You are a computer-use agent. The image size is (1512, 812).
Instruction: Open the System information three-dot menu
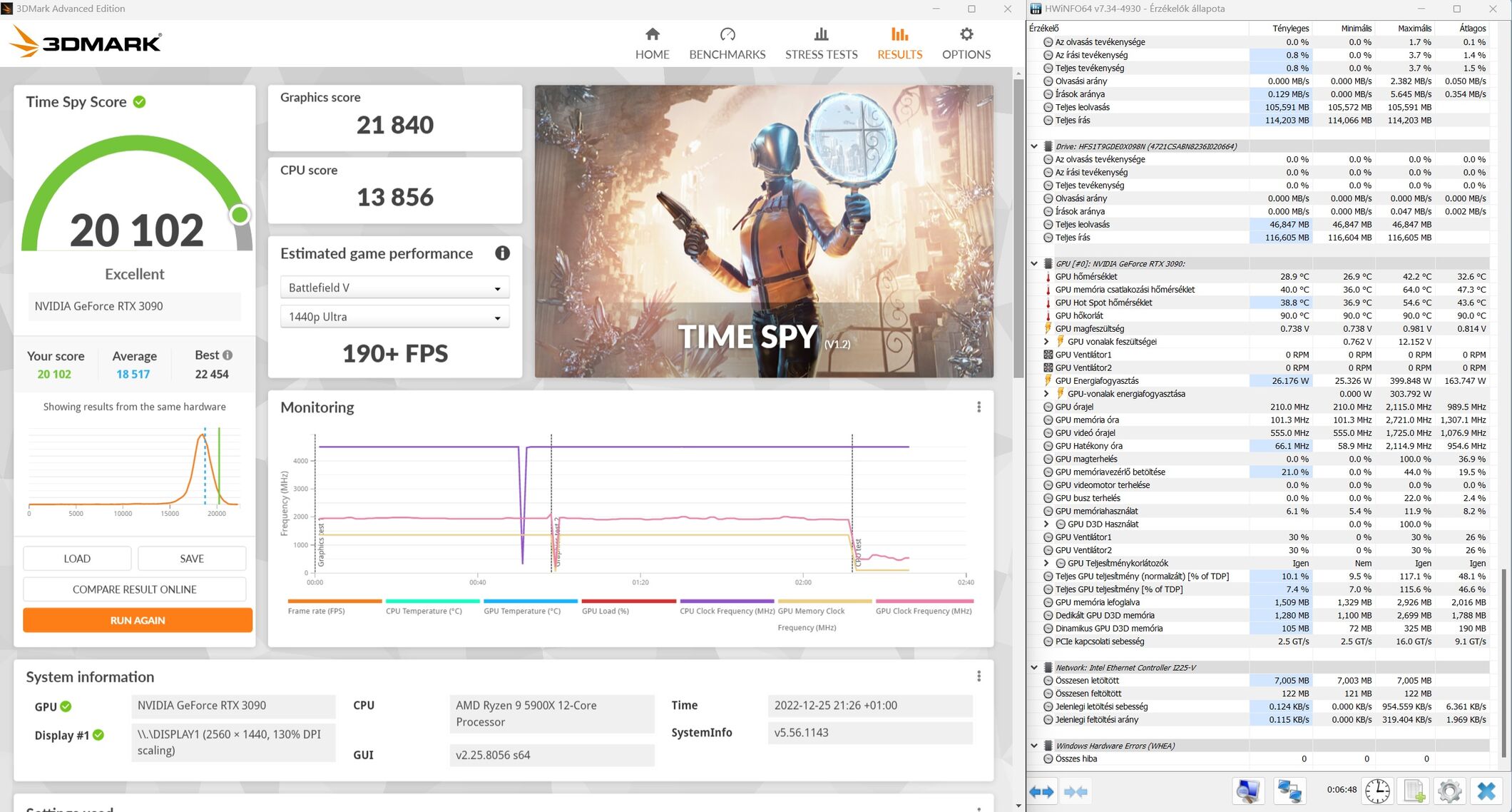(979, 676)
